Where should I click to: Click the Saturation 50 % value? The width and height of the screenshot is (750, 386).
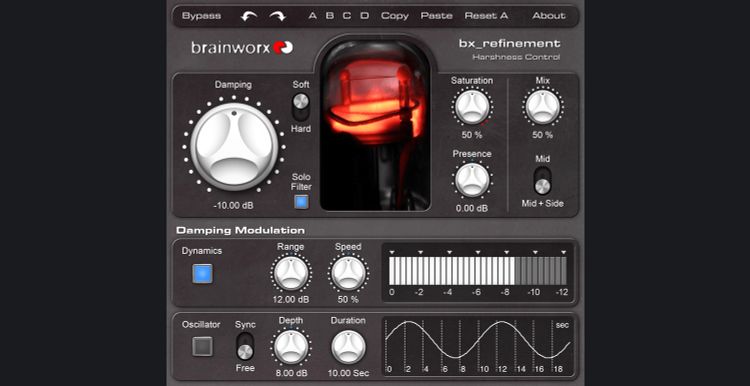click(x=472, y=135)
